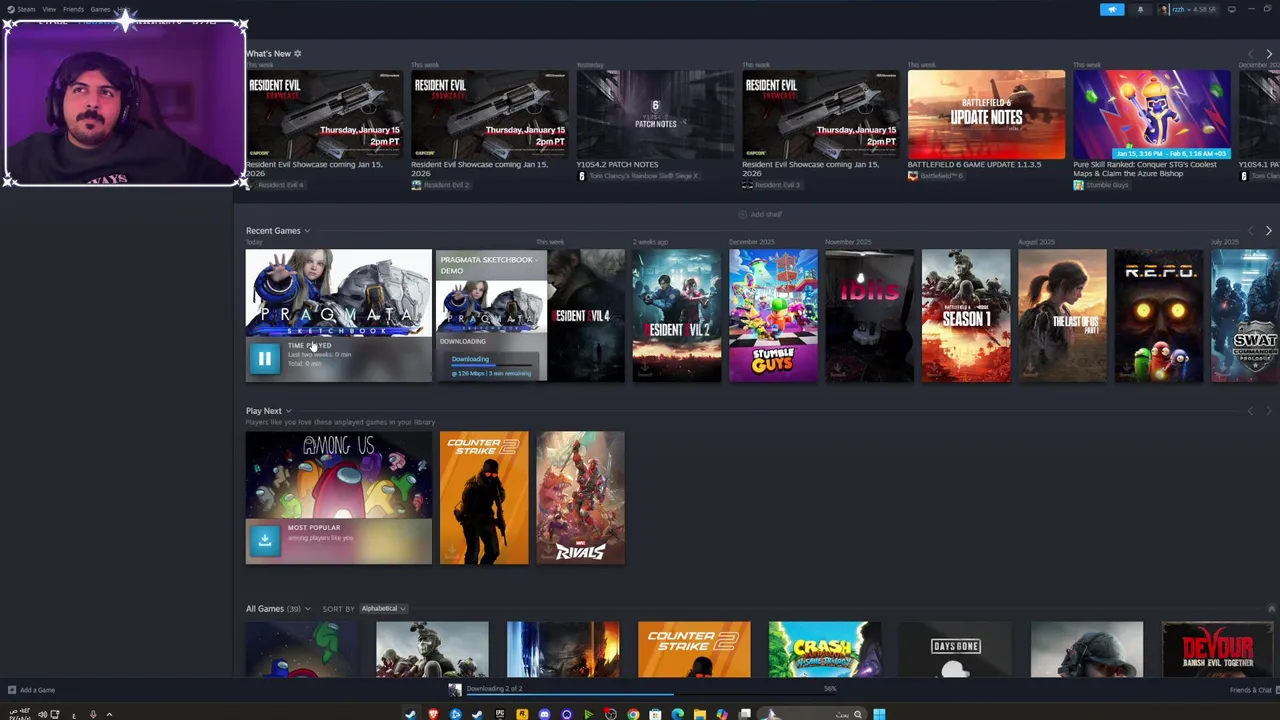This screenshot has height=720, width=1280.
Task: Open Devour in All Games row
Action: (x=1218, y=649)
